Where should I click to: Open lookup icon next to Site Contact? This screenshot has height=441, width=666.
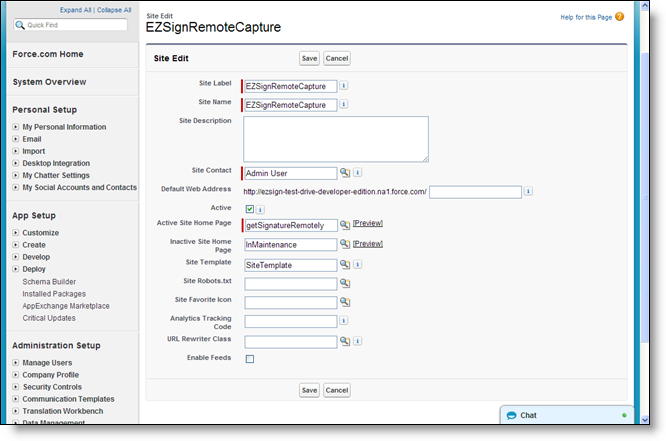point(345,173)
